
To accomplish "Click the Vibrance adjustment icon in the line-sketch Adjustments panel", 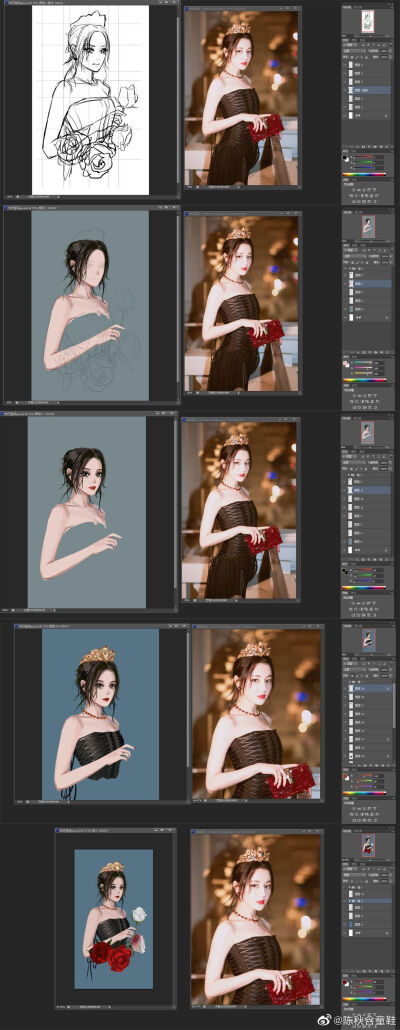I will 374,190.
